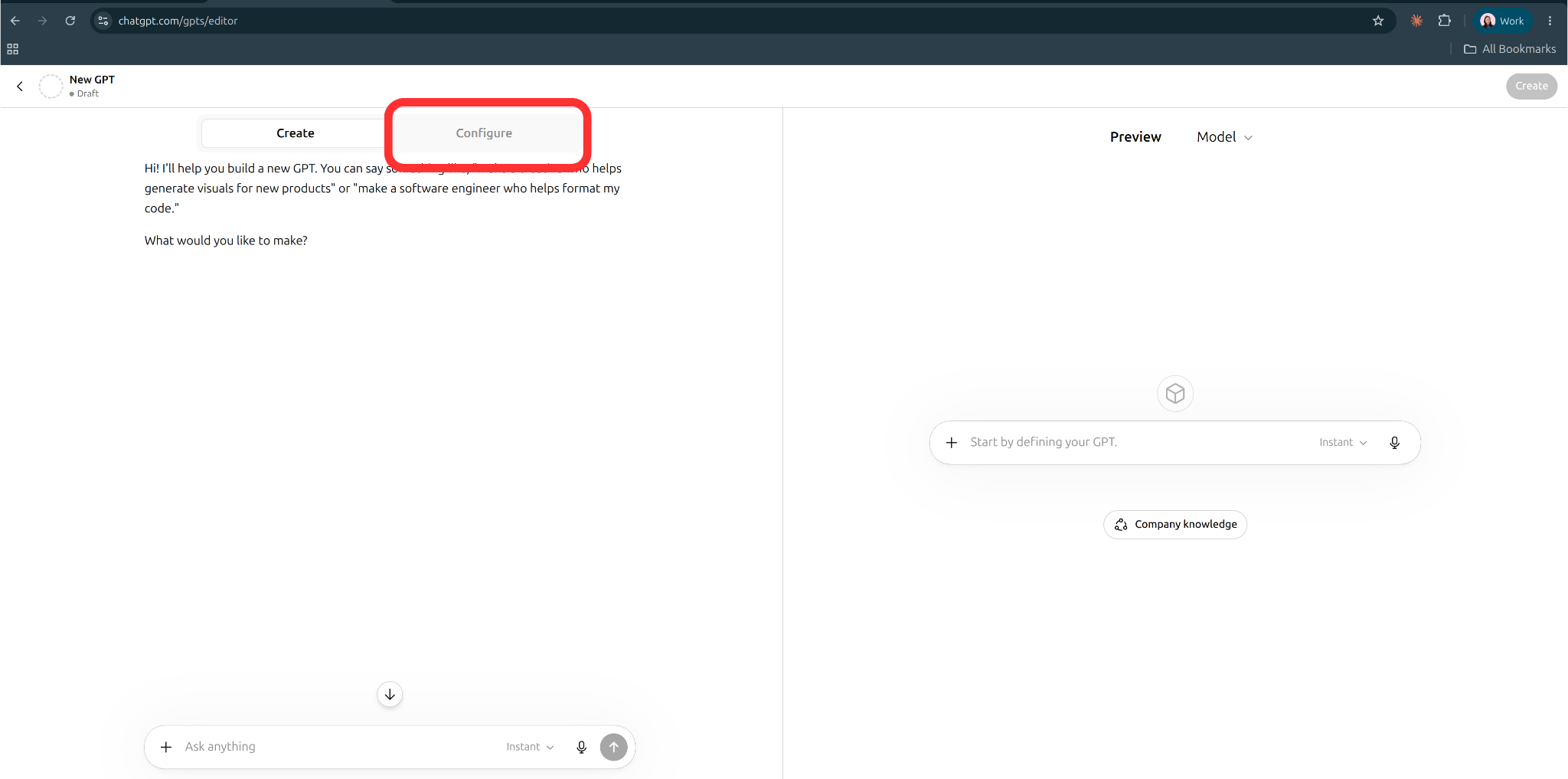Viewport: 1568px width, 779px height.
Task: Click the New GPT title
Action: (x=92, y=80)
